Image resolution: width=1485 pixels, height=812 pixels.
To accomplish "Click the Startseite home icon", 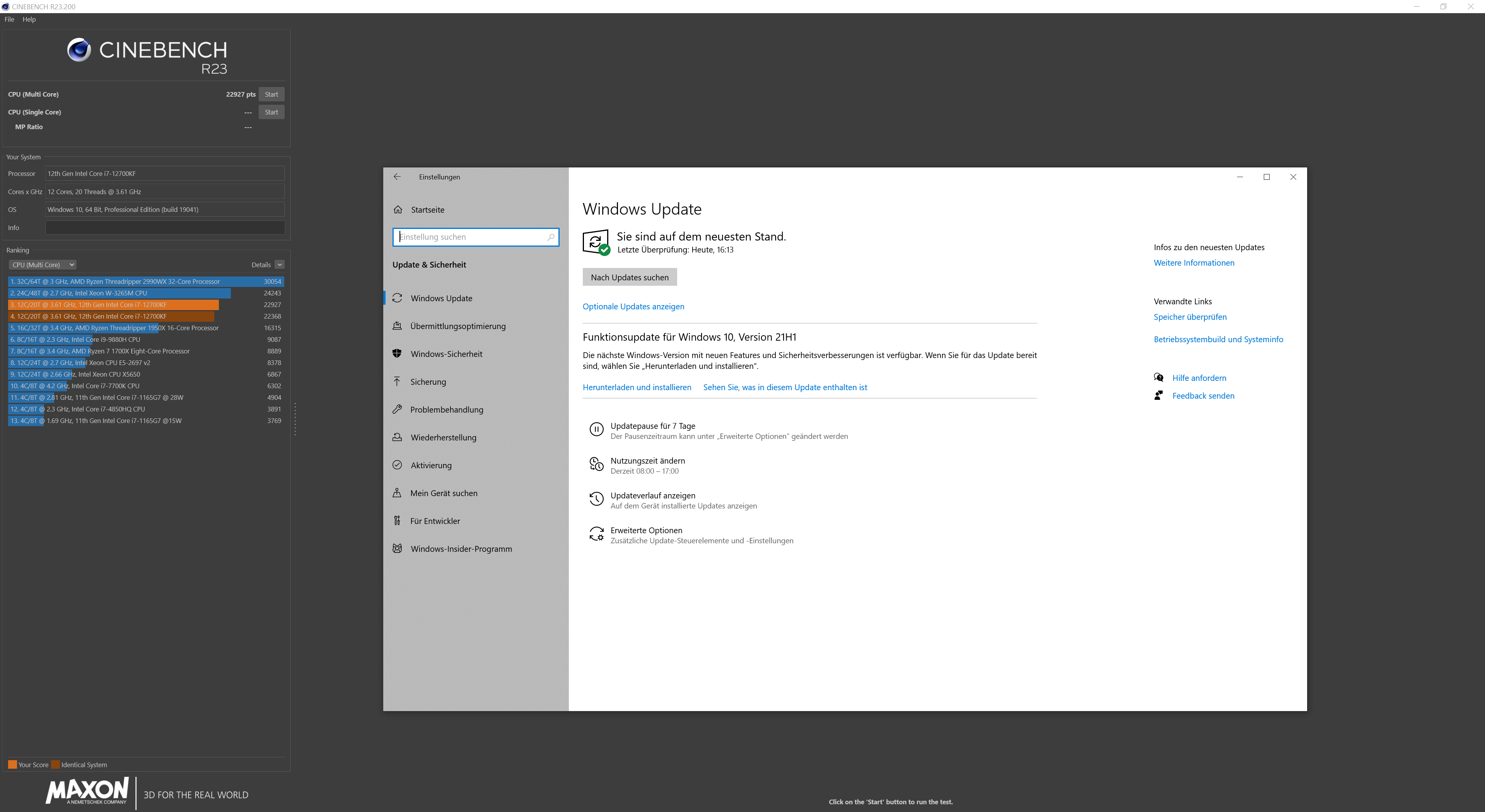I will [x=398, y=210].
